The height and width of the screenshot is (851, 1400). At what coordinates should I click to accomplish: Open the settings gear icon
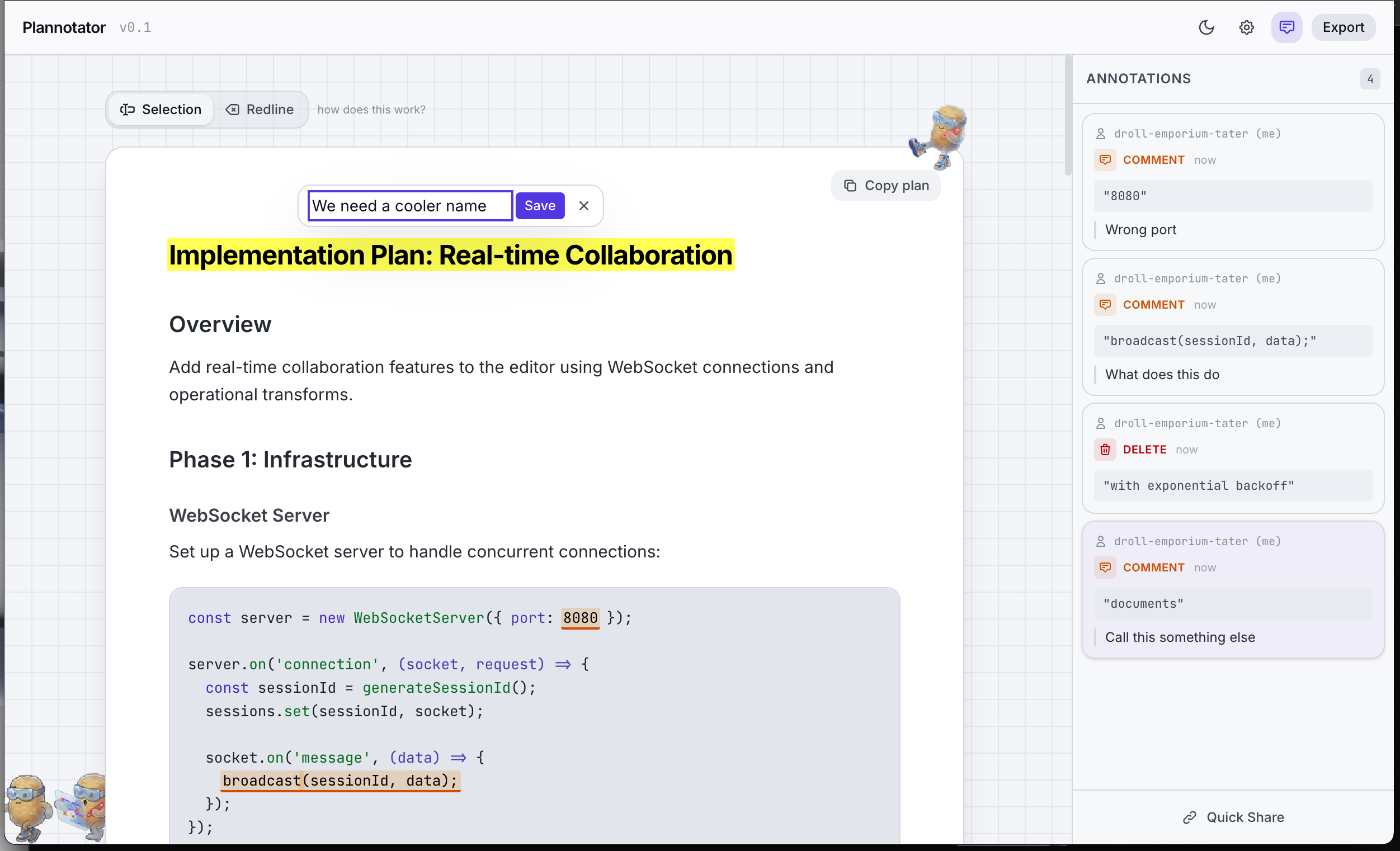pos(1247,27)
